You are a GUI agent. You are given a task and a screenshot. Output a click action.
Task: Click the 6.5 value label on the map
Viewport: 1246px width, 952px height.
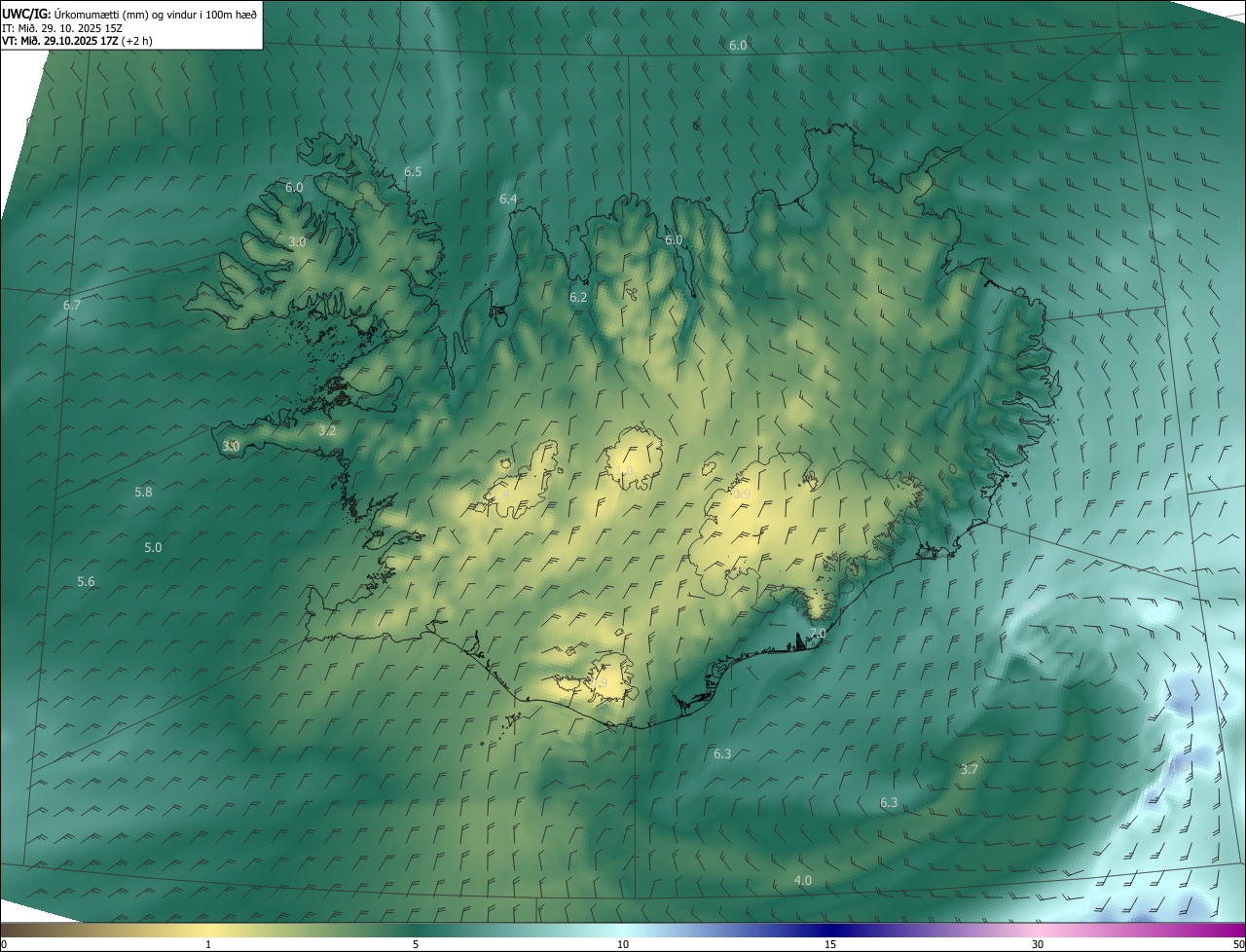point(413,172)
